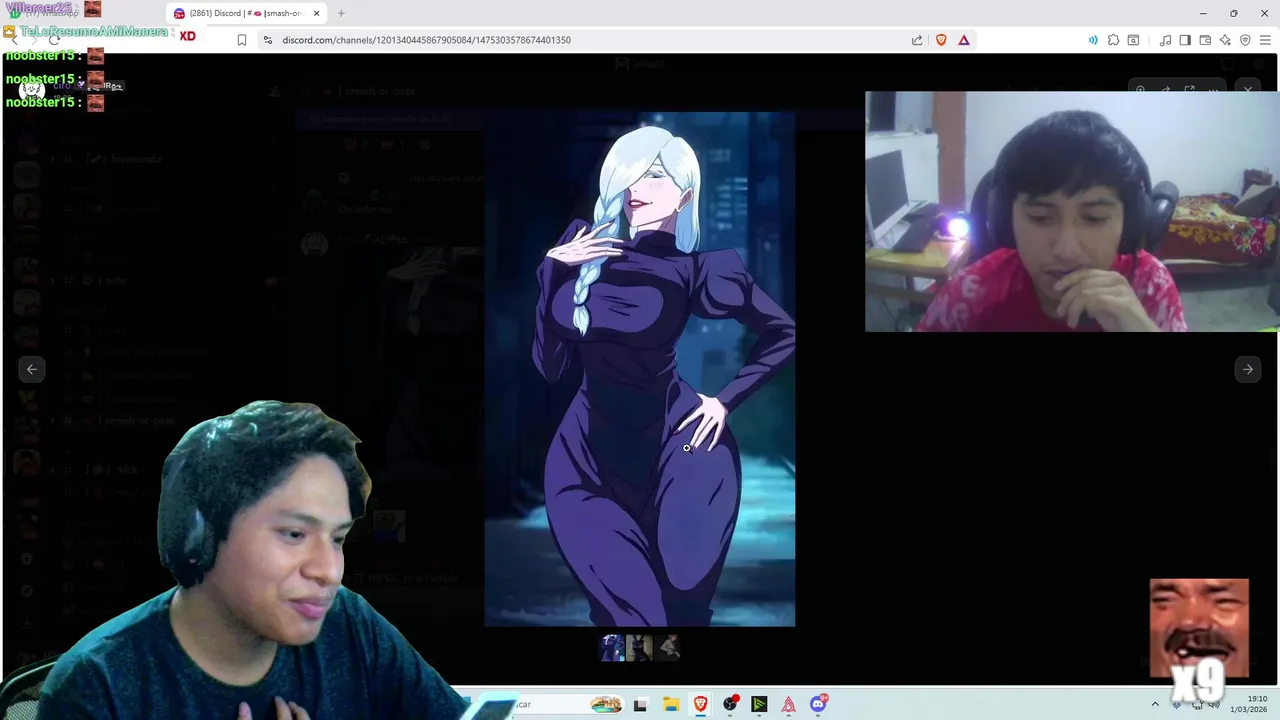Screen dimensions: 1280x720
Task: Open the media control music note icon
Action: pos(1165,40)
